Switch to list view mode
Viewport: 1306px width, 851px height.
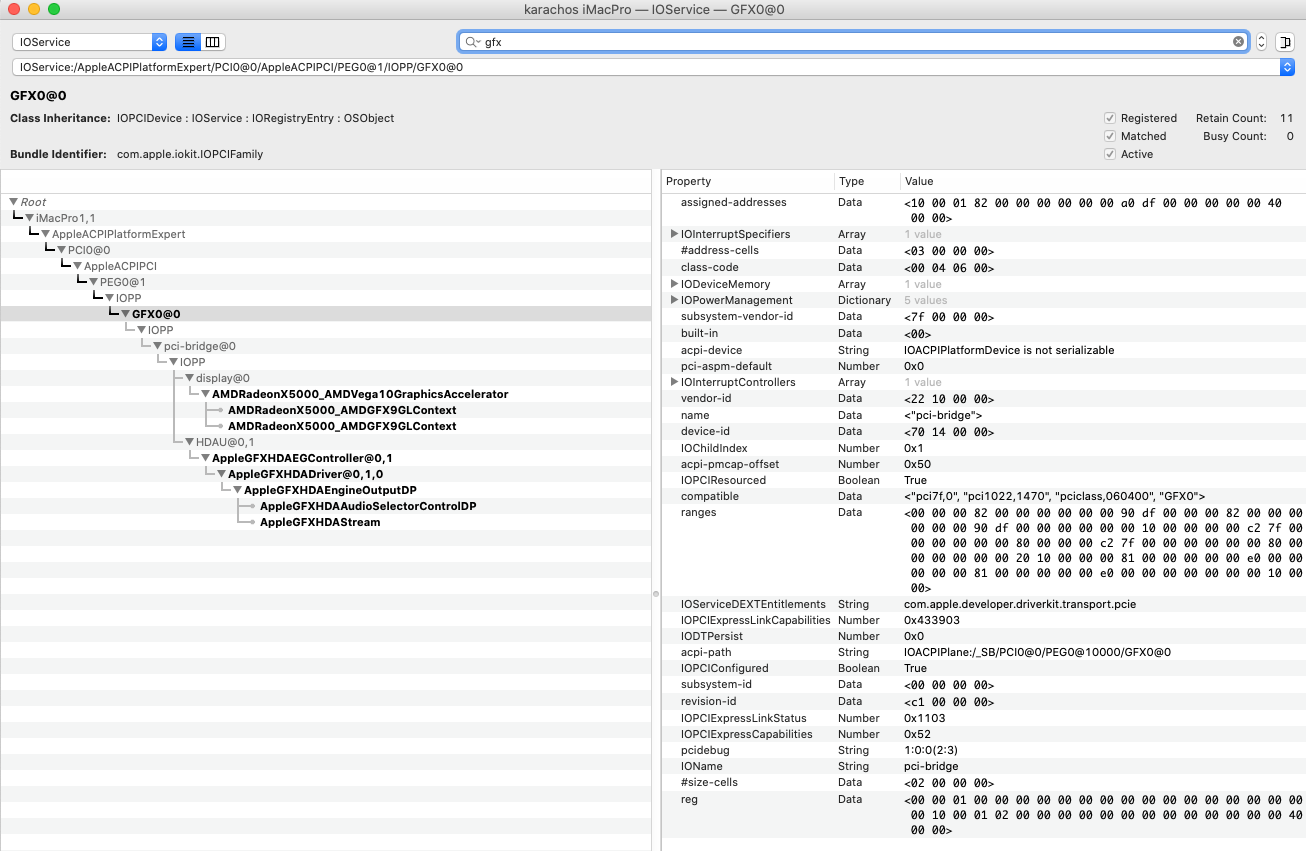[188, 42]
